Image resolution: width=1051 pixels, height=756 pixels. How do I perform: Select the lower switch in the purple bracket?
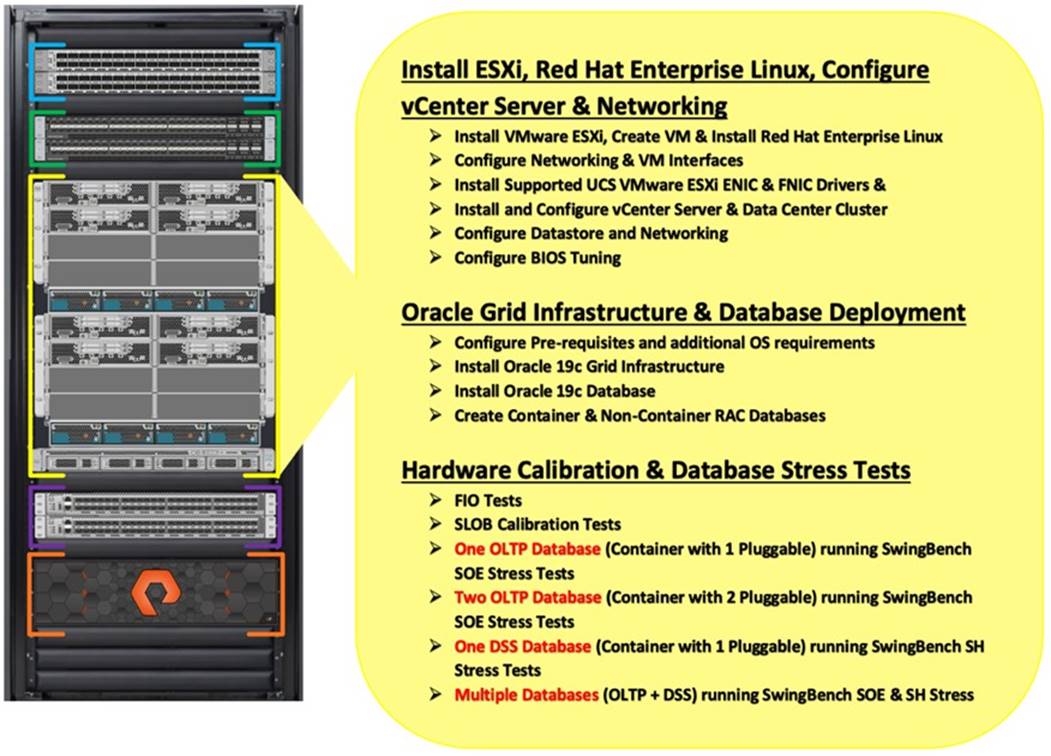(155, 526)
